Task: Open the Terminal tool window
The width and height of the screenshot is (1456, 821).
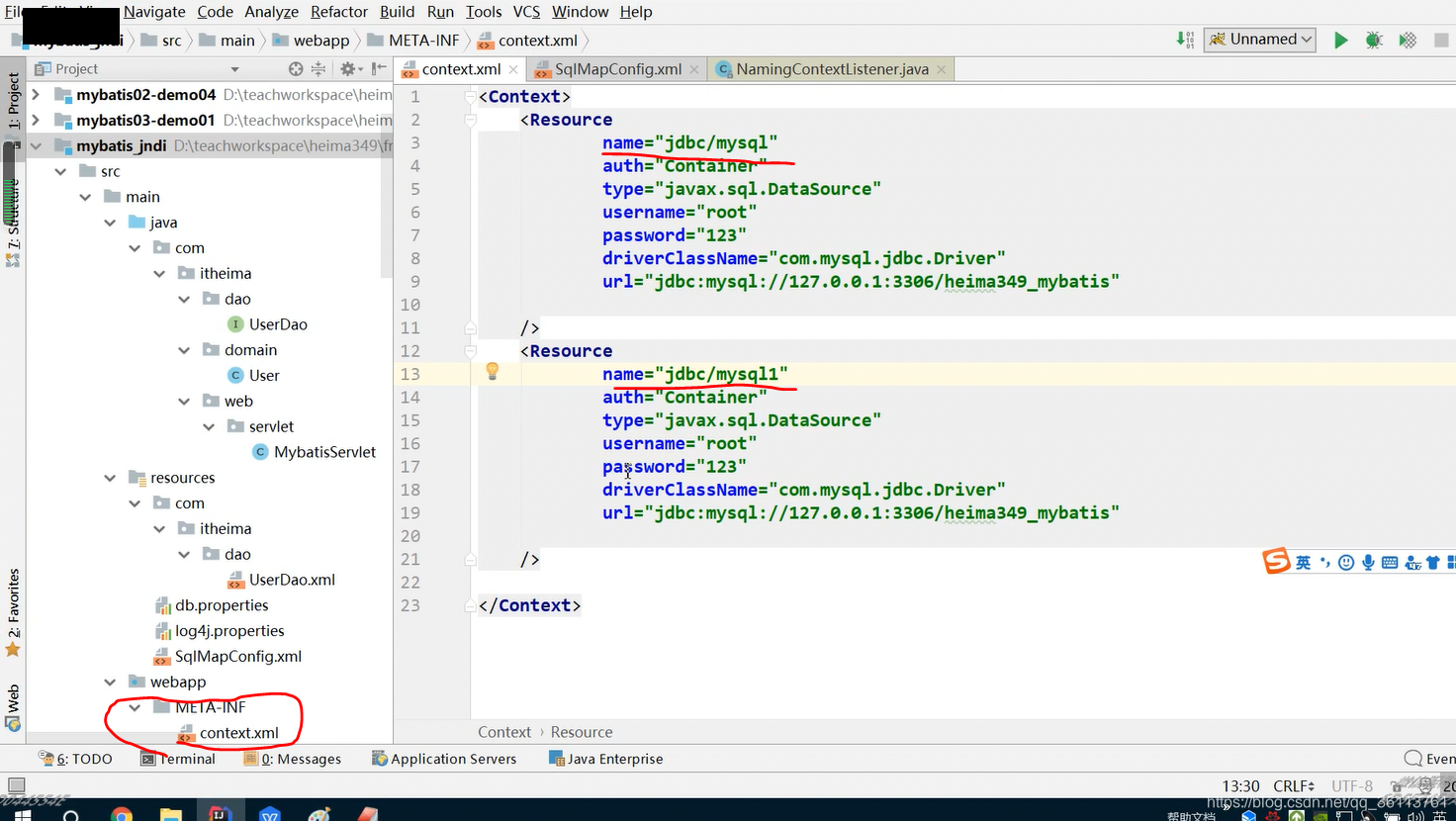Action: point(178,759)
